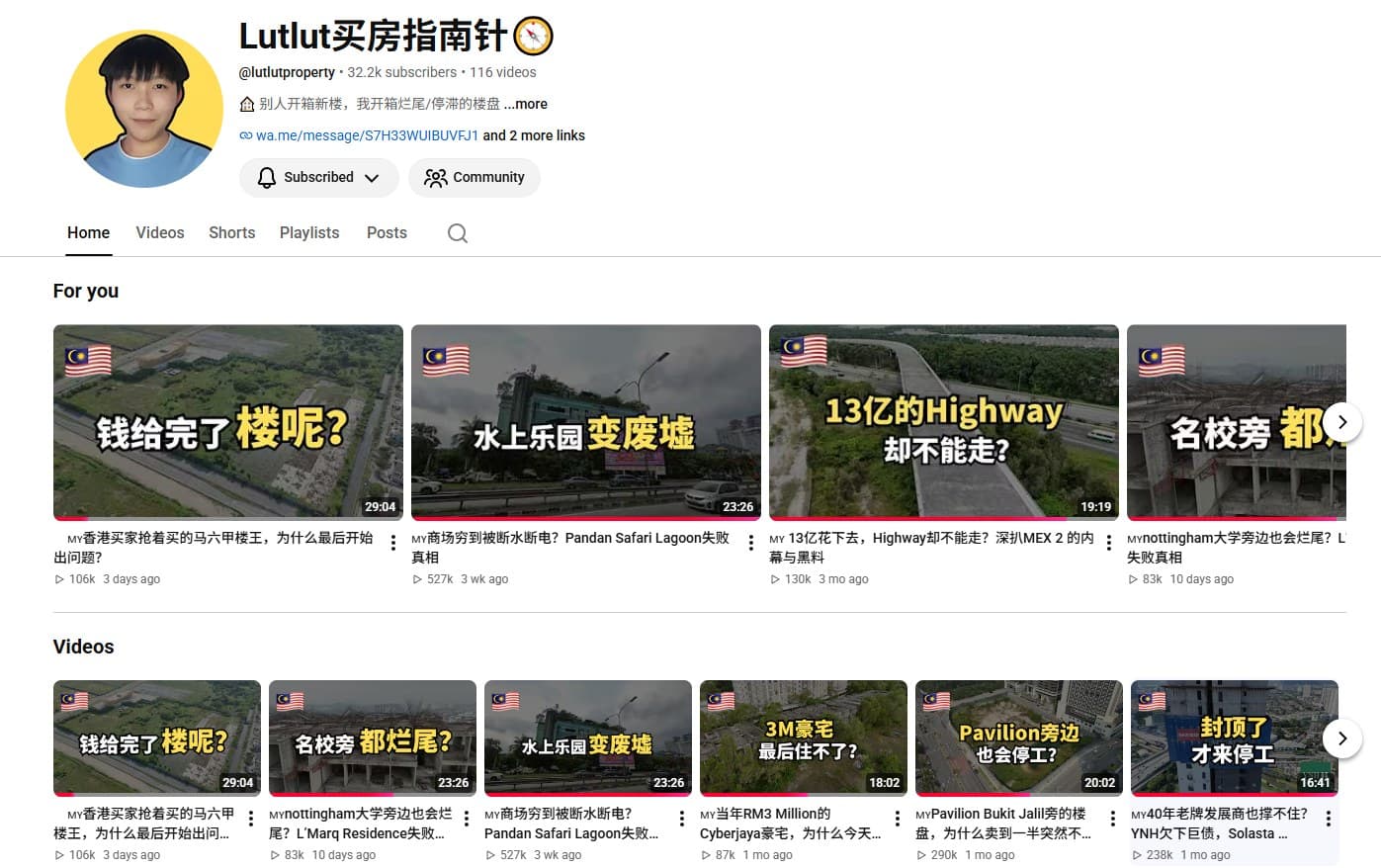Open the Videos section heading
Image resolution: width=1381 pixels, height=868 pixels.
point(84,647)
